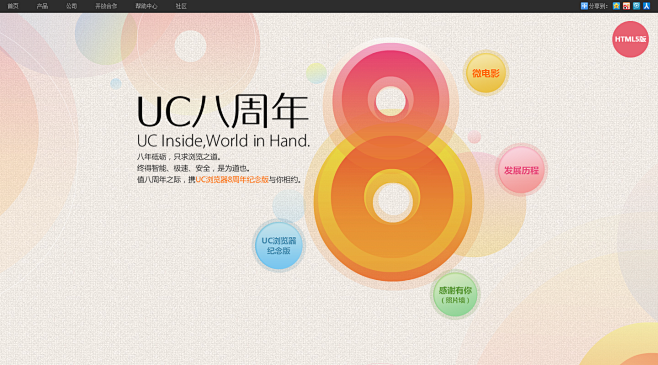Share to Qzone via the star icon
The height and width of the screenshot is (365, 658).
click(x=616, y=6)
